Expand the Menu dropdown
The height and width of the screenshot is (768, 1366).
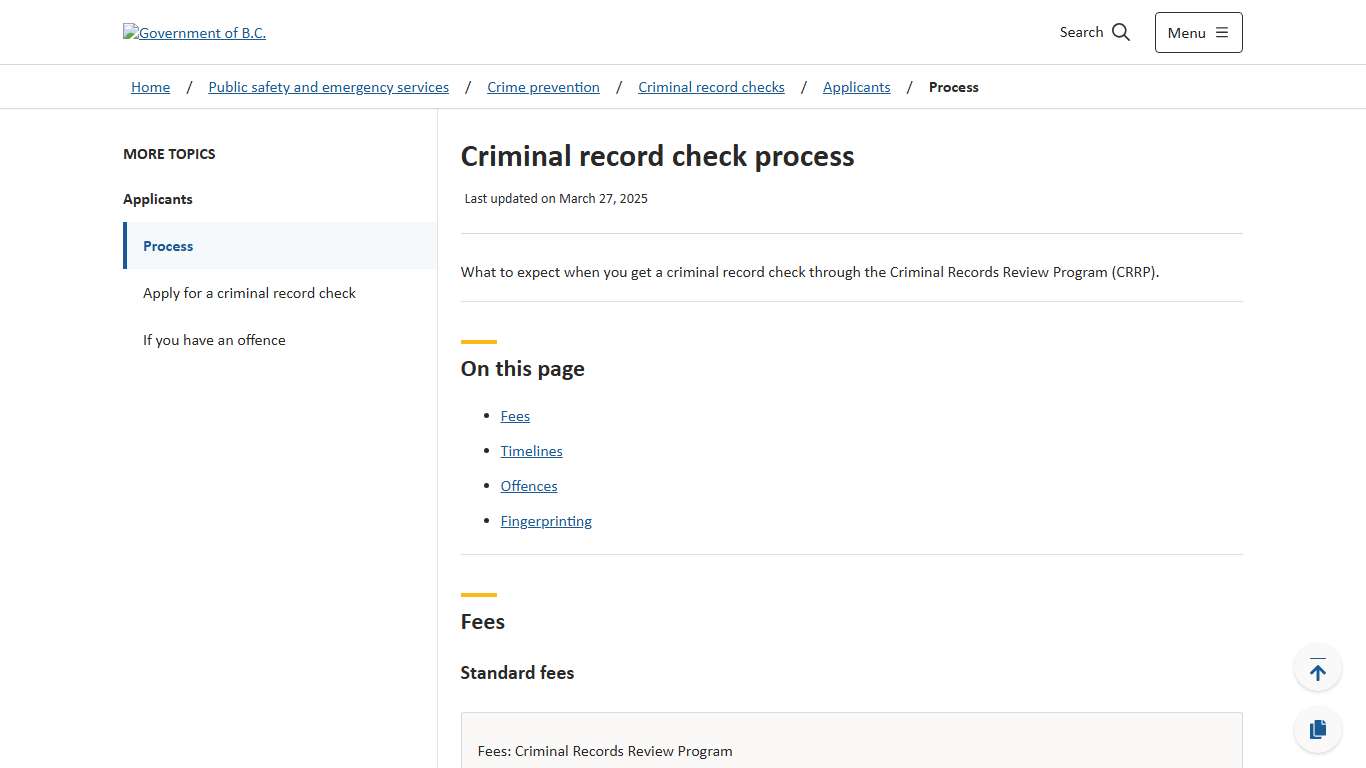pyautogui.click(x=1198, y=32)
